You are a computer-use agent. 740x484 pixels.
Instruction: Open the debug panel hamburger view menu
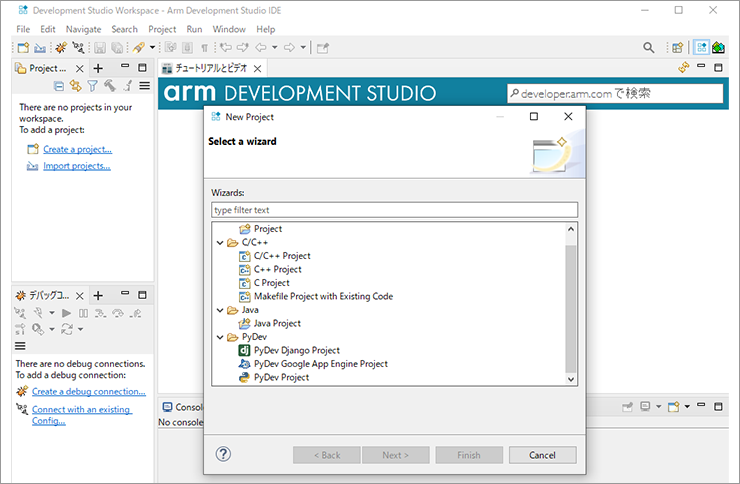coord(20,346)
